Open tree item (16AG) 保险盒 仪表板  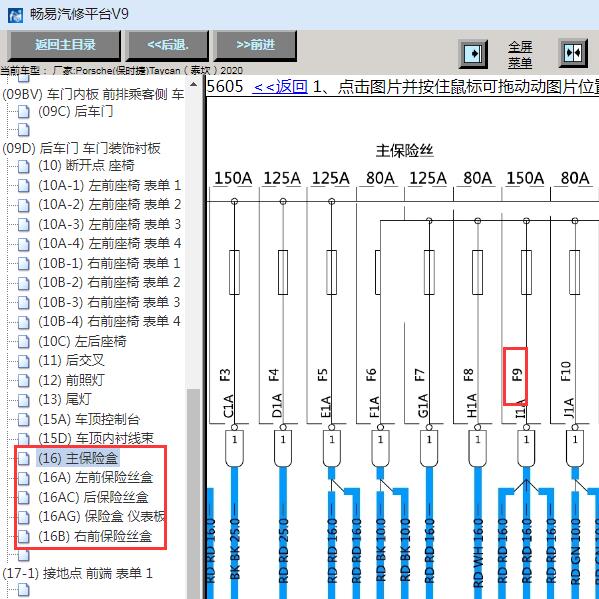pyautogui.click(x=102, y=516)
